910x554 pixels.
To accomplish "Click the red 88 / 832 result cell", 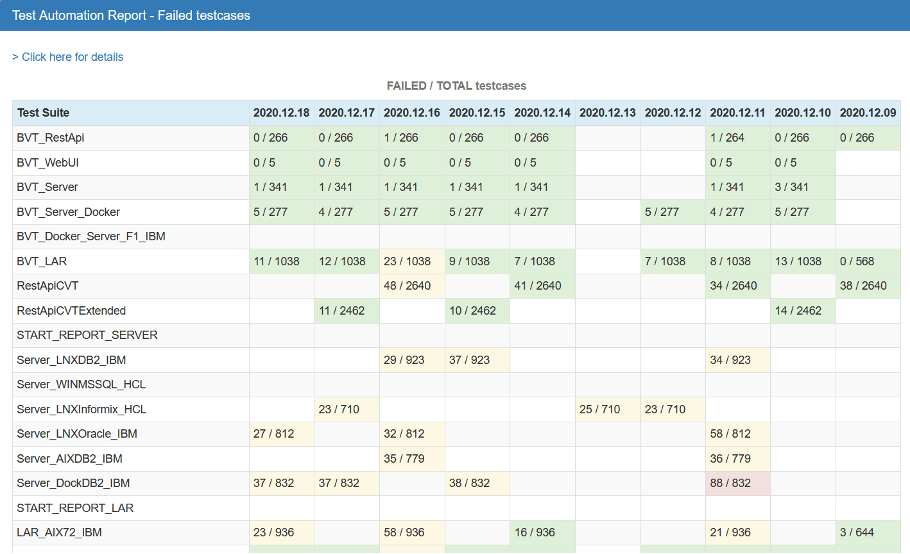I will (731, 483).
